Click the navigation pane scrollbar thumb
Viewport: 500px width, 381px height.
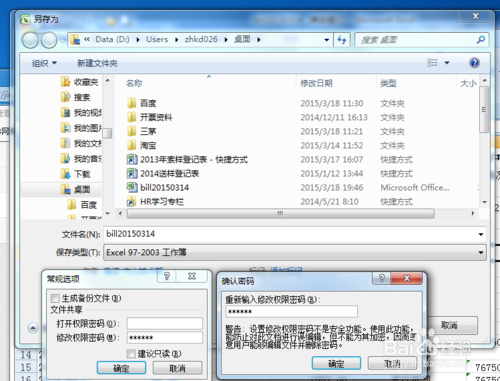click(107, 133)
